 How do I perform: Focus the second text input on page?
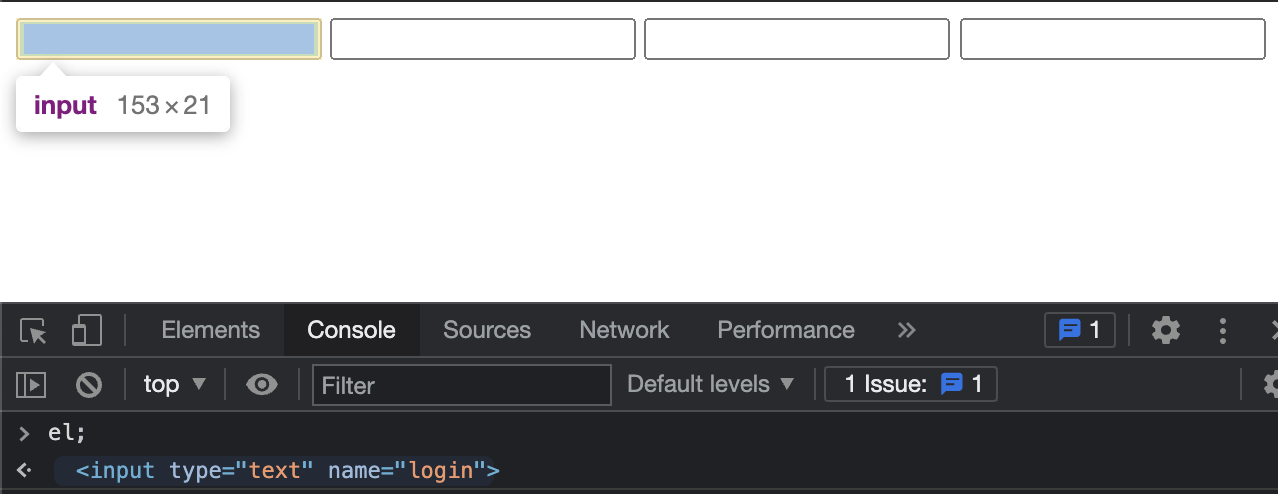[483, 39]
